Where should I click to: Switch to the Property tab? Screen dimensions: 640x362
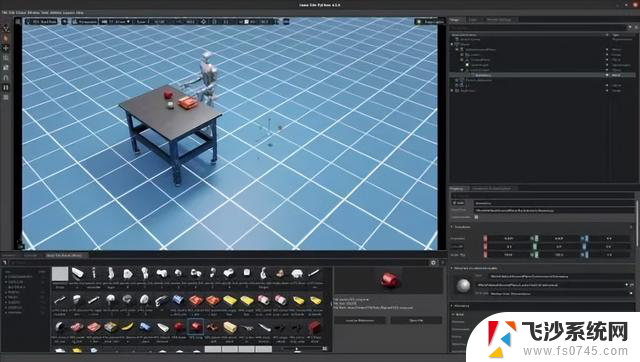click(457, 189)
